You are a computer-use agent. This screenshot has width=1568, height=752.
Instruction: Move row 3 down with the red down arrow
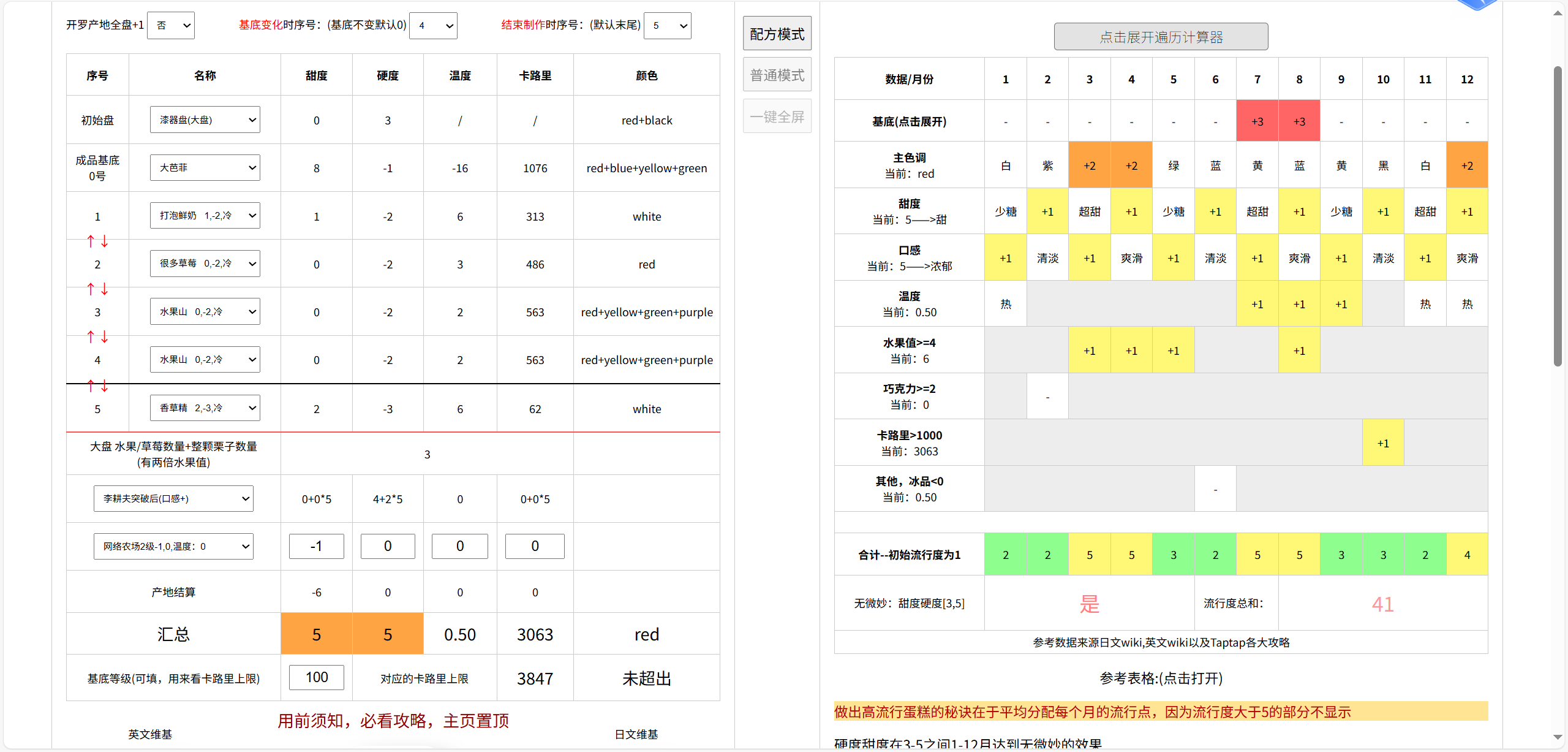(x=105, y=336)
